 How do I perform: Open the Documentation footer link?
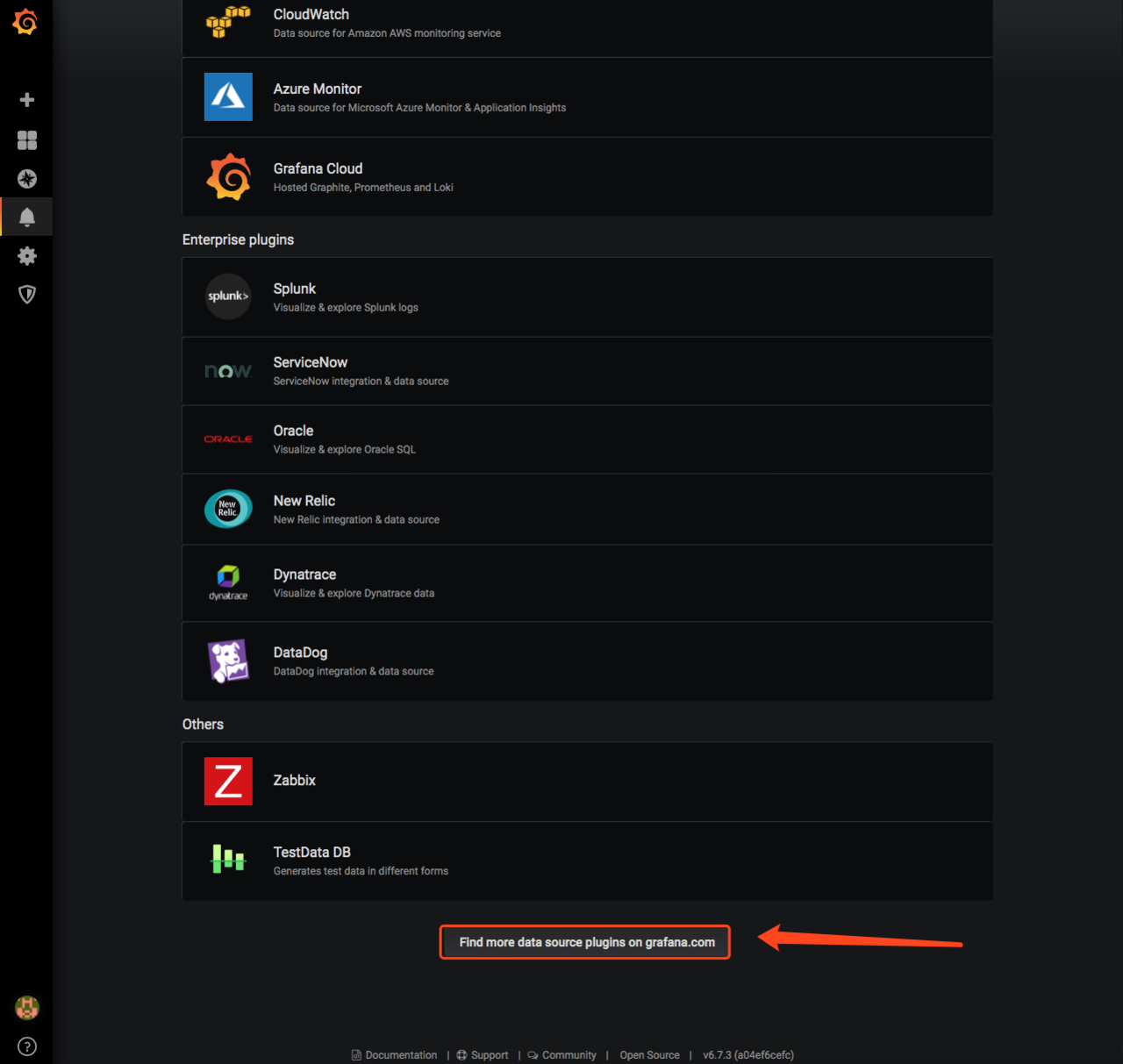[394, 1055]
